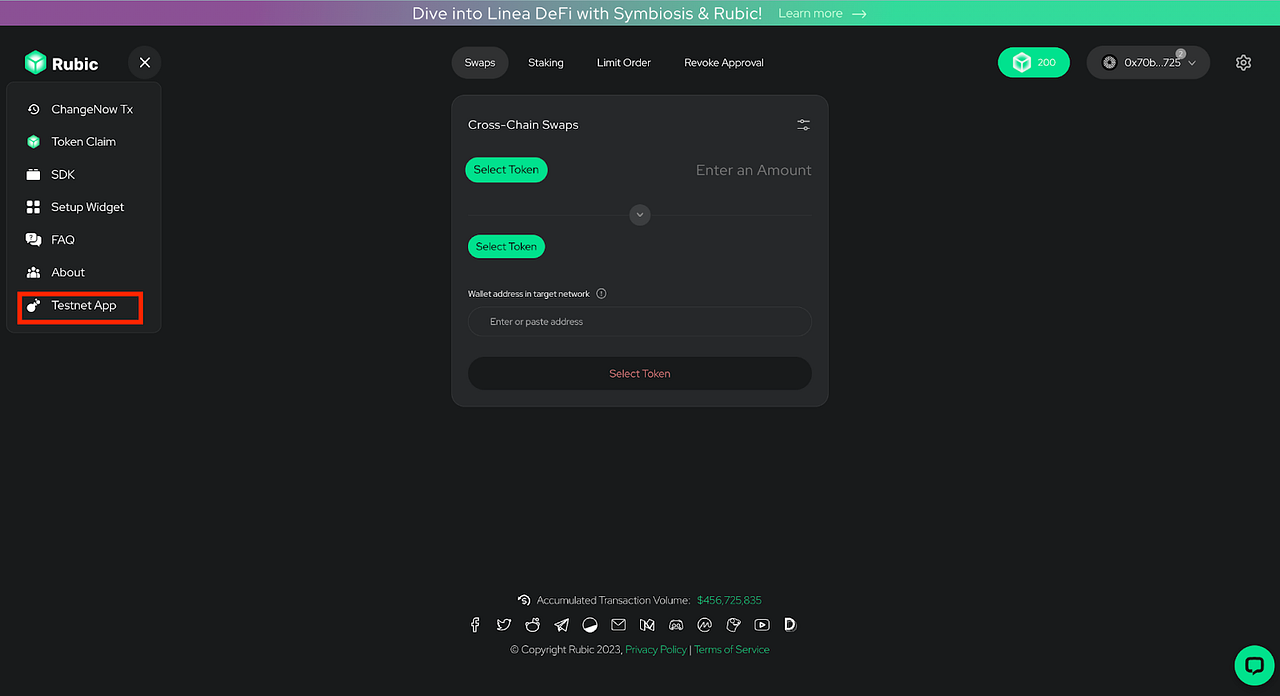Screen dimensions: 1280x696
Task: Open the Facebook footer icon
Action: click(475, 625)
